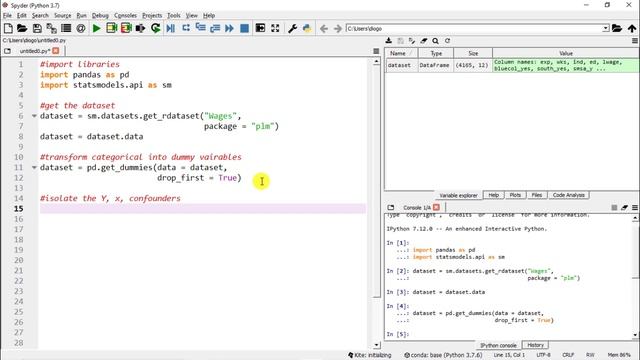Maximize current pane icon

click(260, 28)
